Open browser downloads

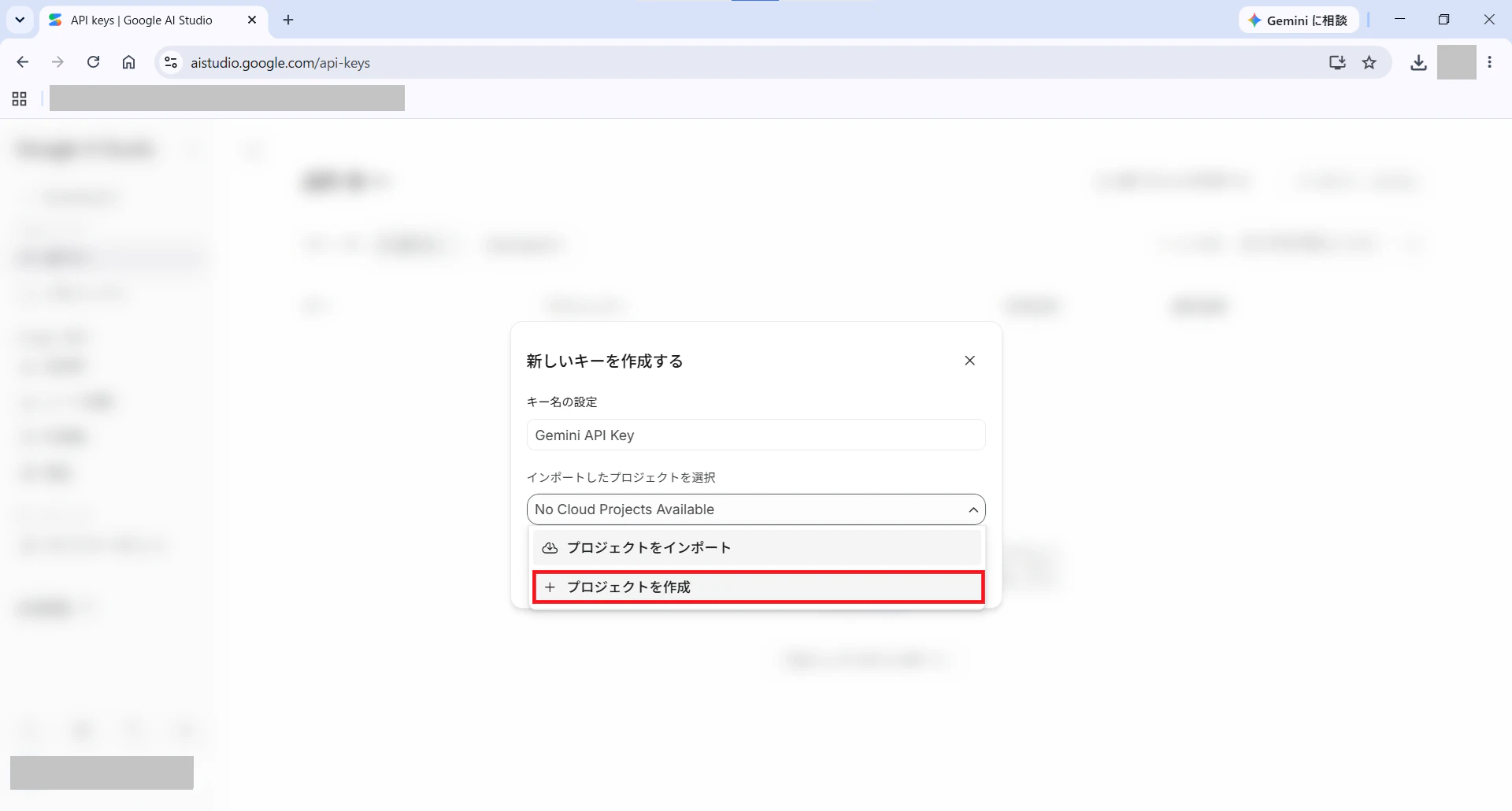[x=1418, y=62]
